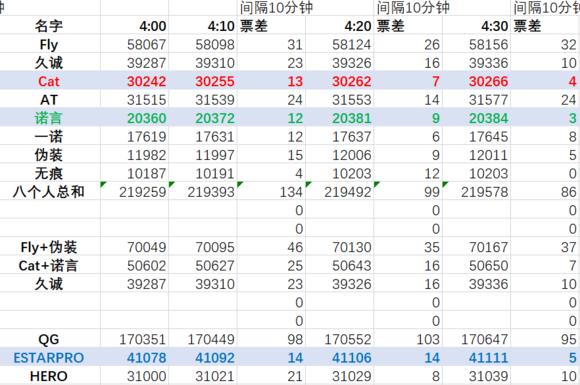Click the 票差 total cell showing 134

pyautogui.click(x=271, y=192)
